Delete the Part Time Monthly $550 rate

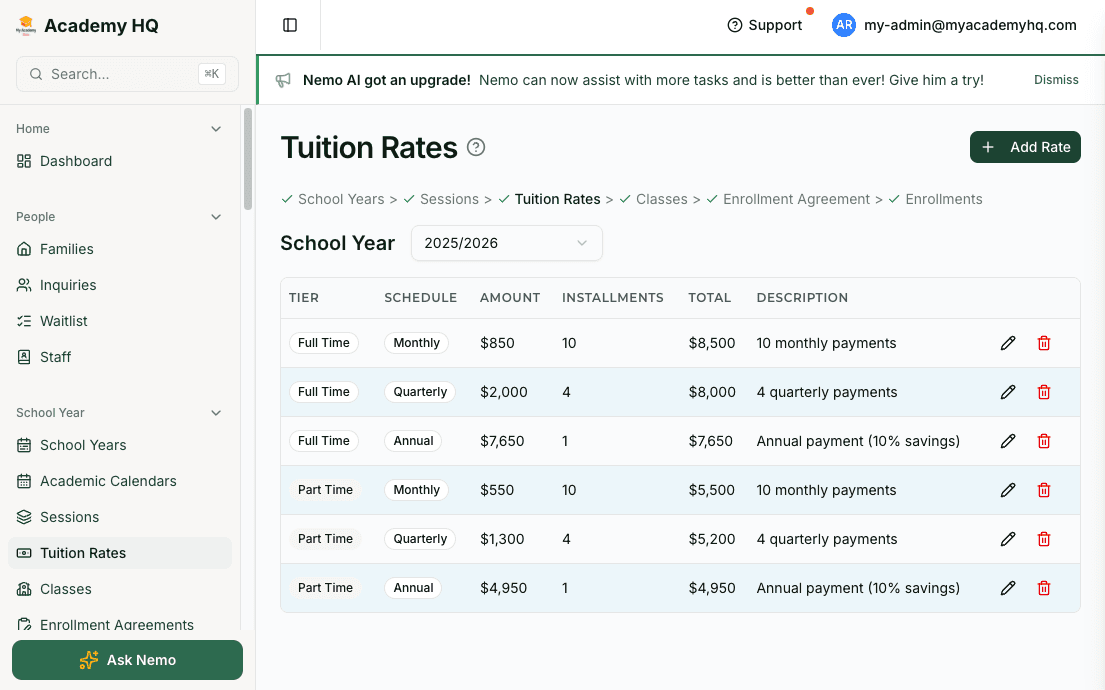tap(1044, 490)
